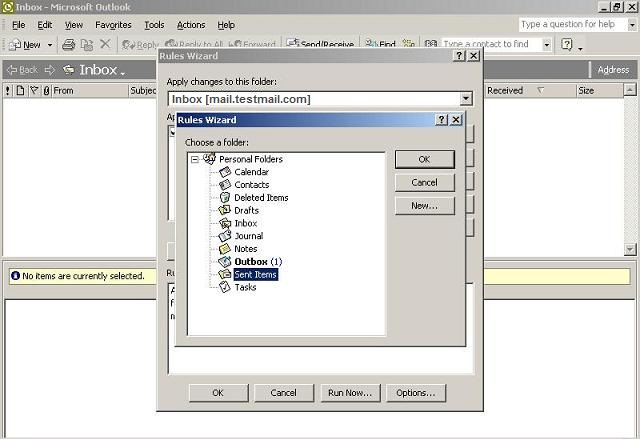Pick the Drafts folder icon
640x439 pixels.
click(x=225, y=210)
